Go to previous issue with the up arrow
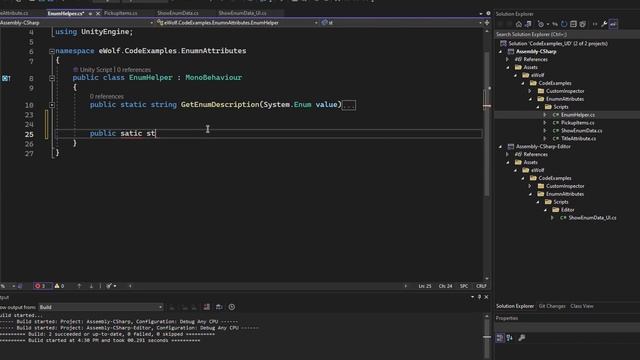Image resolution: width=640 pixels, height=360 pixels. 79,286
